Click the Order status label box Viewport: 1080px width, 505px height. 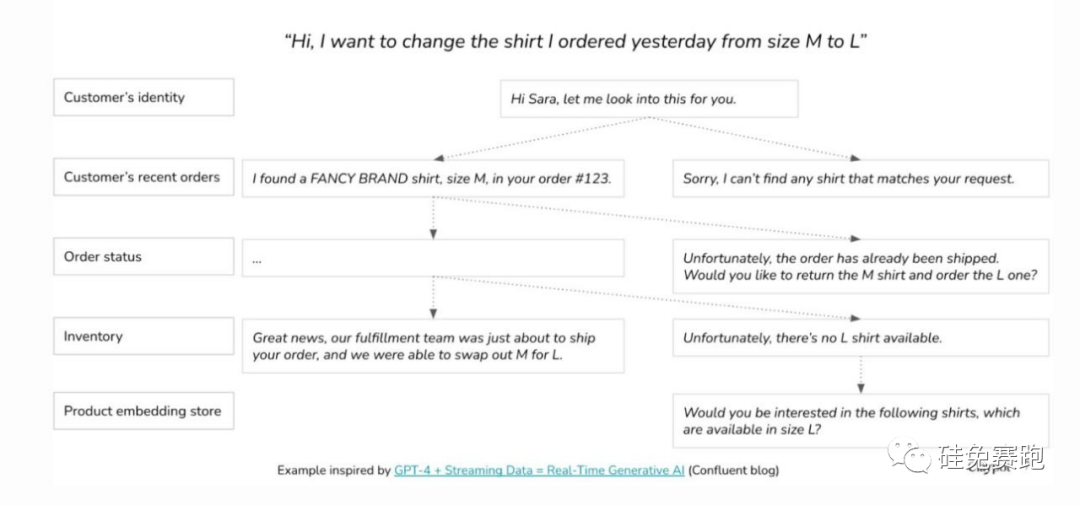pyautogui.click(x=143, y=257)
